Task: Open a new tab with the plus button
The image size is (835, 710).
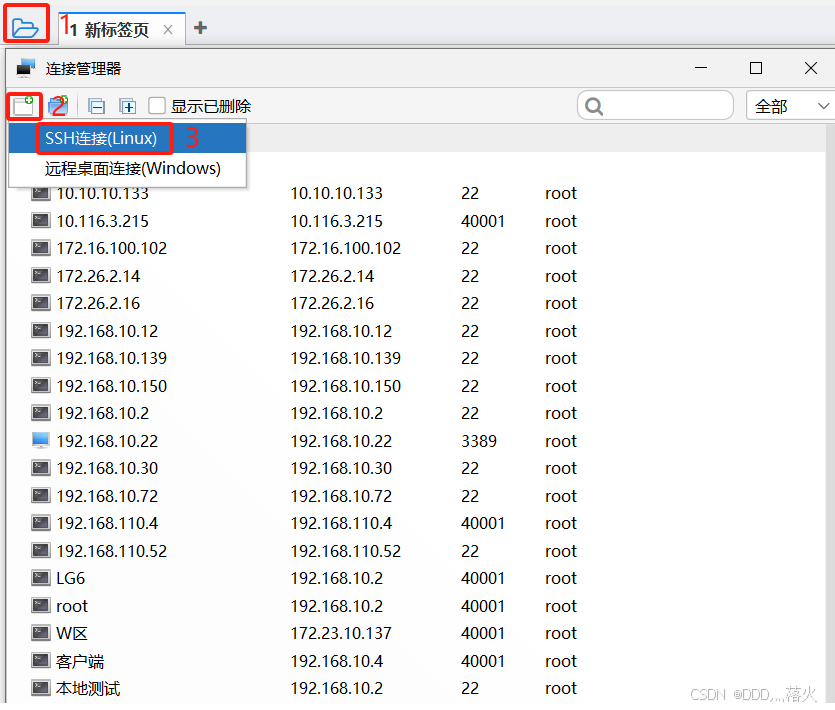Action: (200, 29)
